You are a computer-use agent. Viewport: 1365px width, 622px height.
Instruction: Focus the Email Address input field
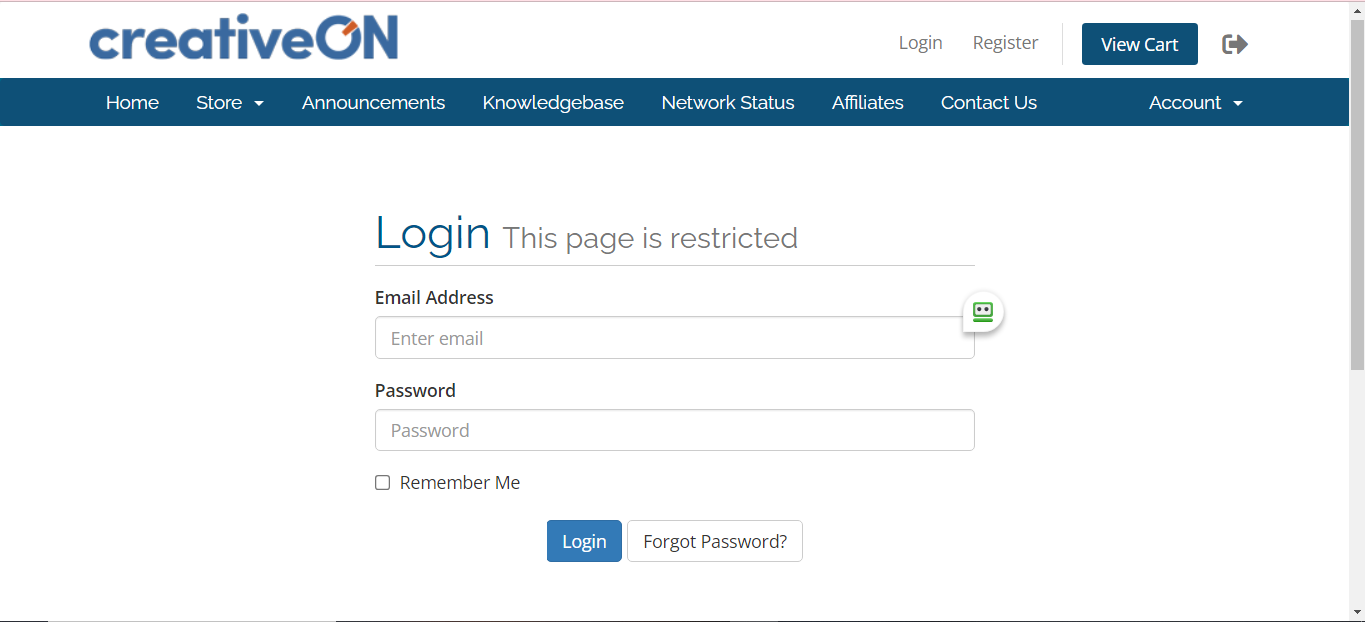pyautogui.click(x=660, y=338)
